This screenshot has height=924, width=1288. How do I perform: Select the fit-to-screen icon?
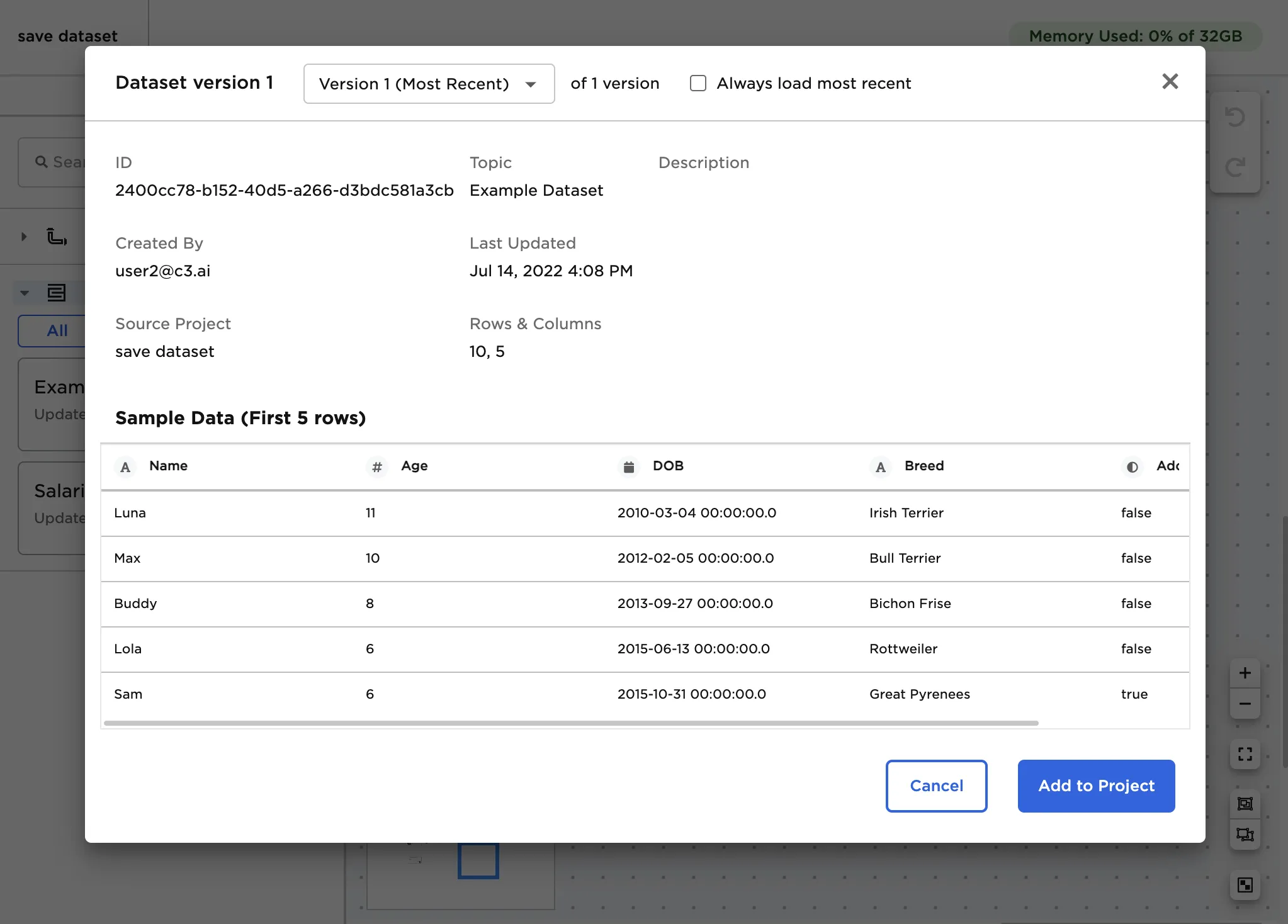point(1245,754)
